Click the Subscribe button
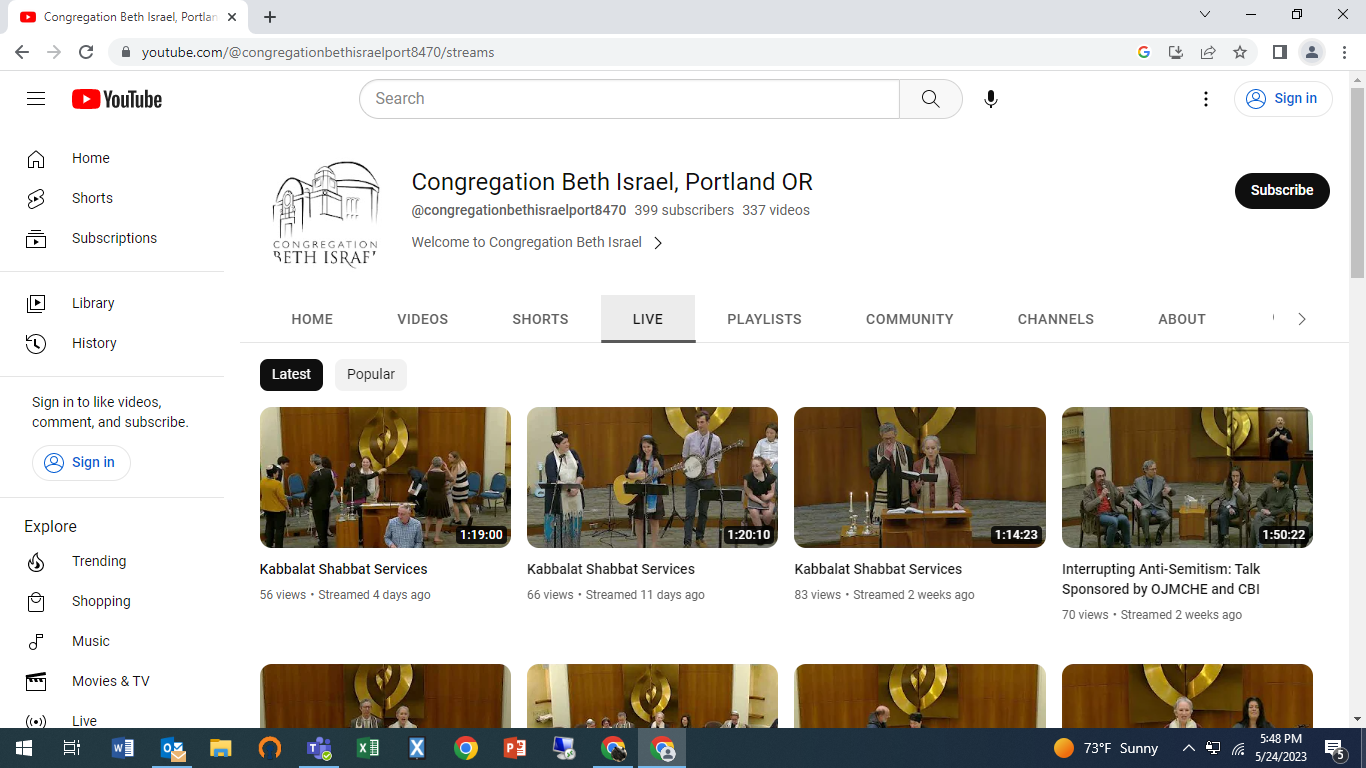The image size is (1366, 768). pos(1282,190)
